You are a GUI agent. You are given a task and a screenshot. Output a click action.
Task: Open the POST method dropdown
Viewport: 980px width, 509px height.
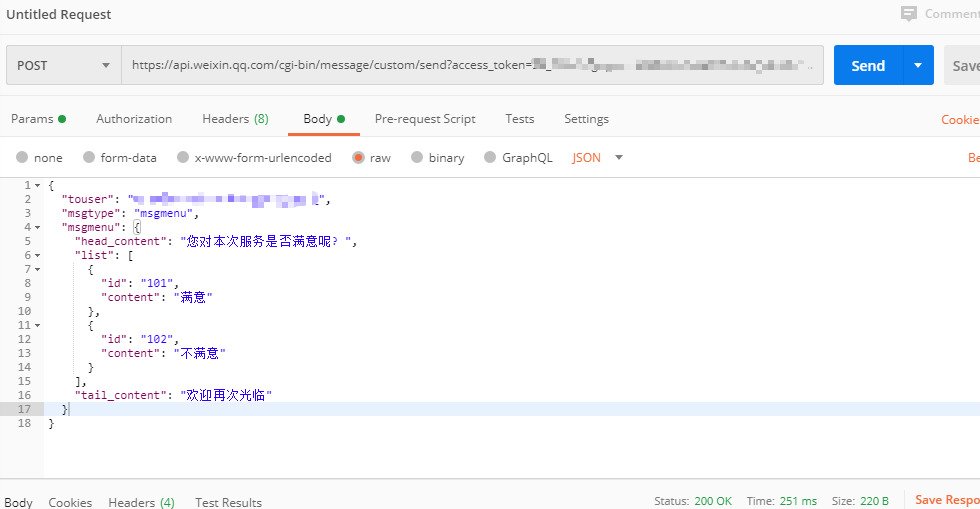(x=64, y=65)
